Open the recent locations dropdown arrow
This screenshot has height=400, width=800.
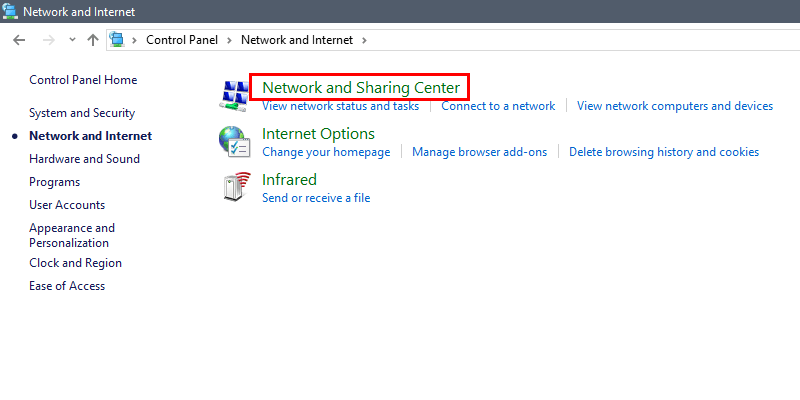72,40
